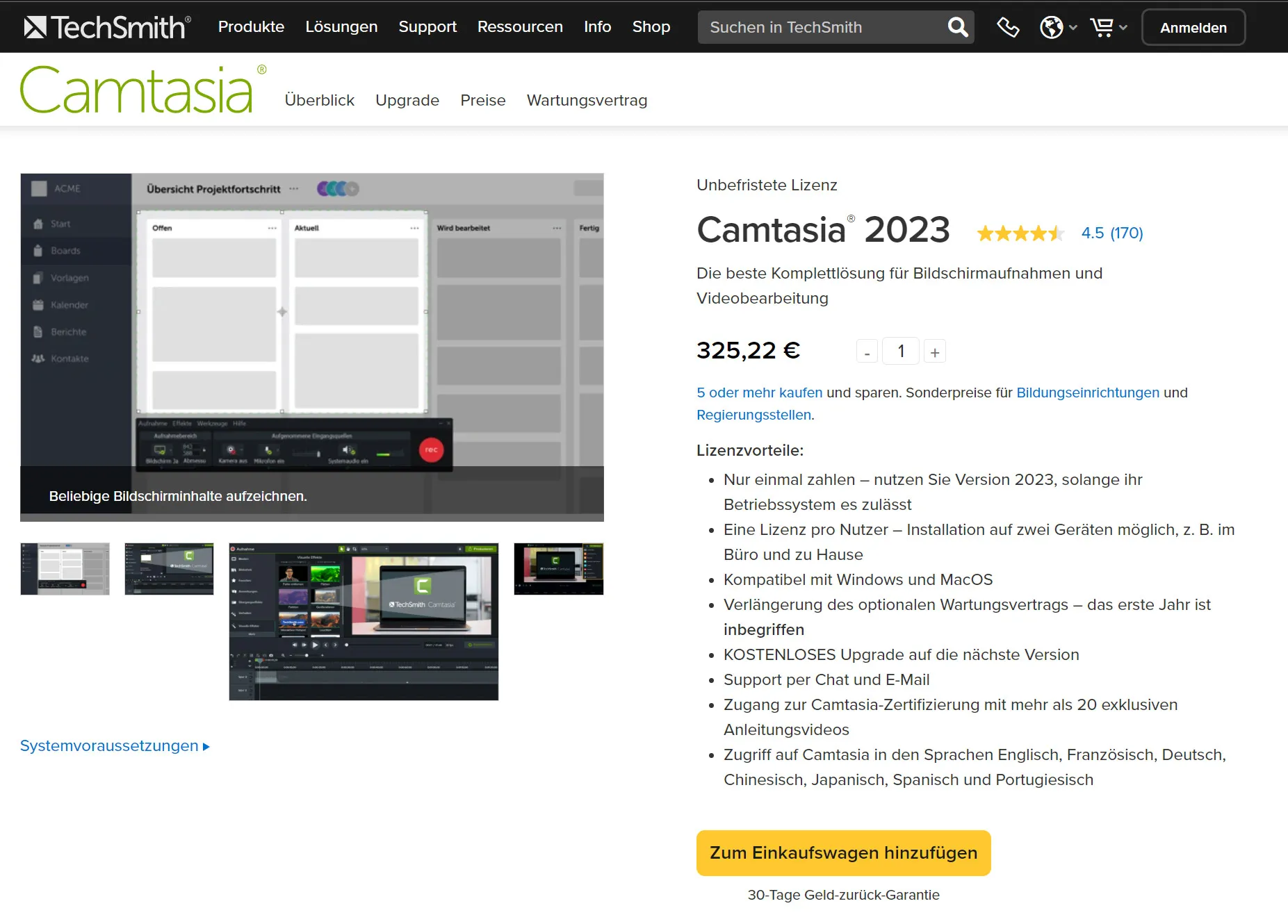Increase quantity with plus button

(x=935, y=352)
